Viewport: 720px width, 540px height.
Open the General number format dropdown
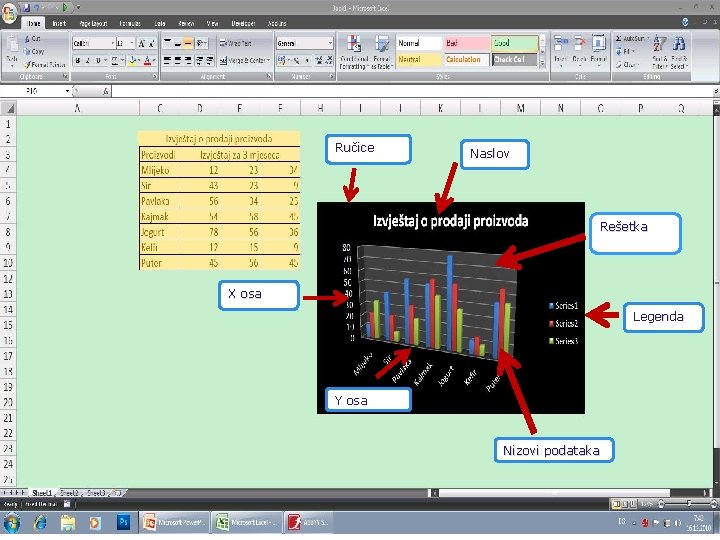(x=330, y=43)
